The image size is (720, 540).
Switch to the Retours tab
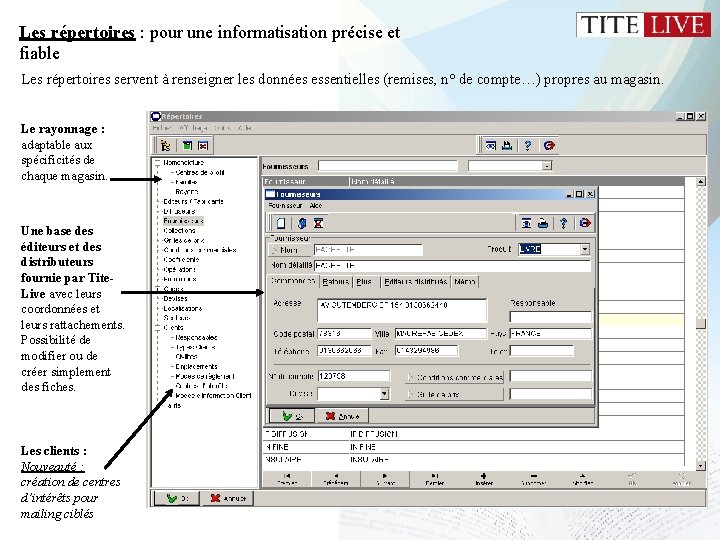coord(335,281)
